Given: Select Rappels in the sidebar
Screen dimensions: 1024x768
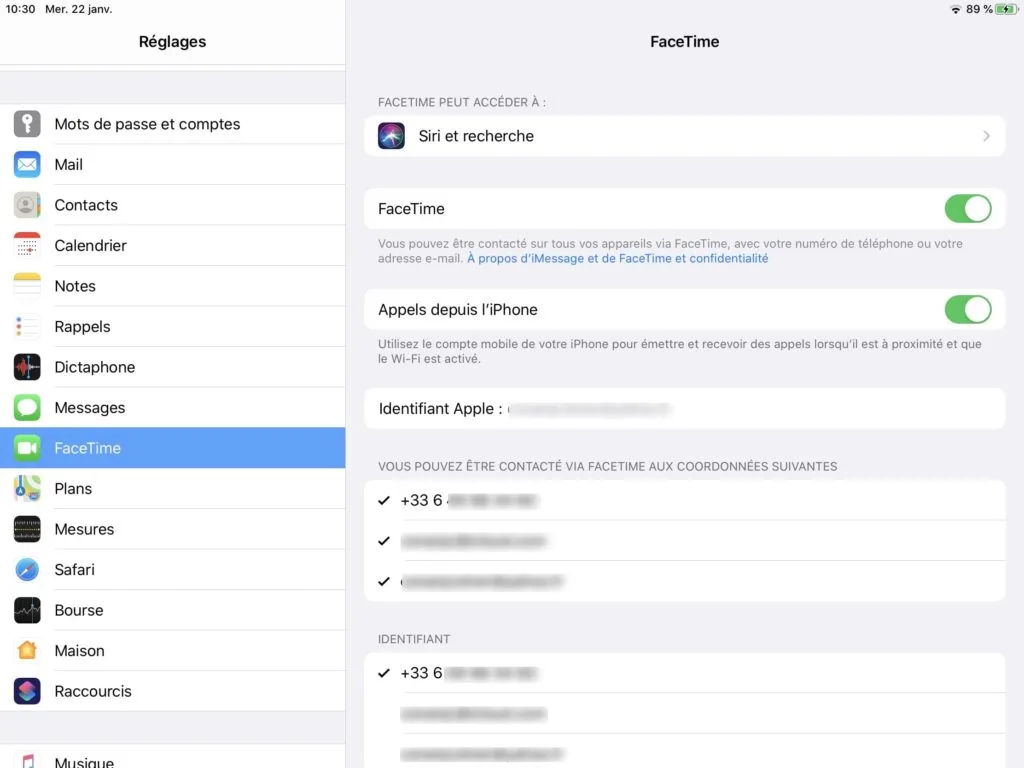Looking at the screenshot, I should click(82, 327).
